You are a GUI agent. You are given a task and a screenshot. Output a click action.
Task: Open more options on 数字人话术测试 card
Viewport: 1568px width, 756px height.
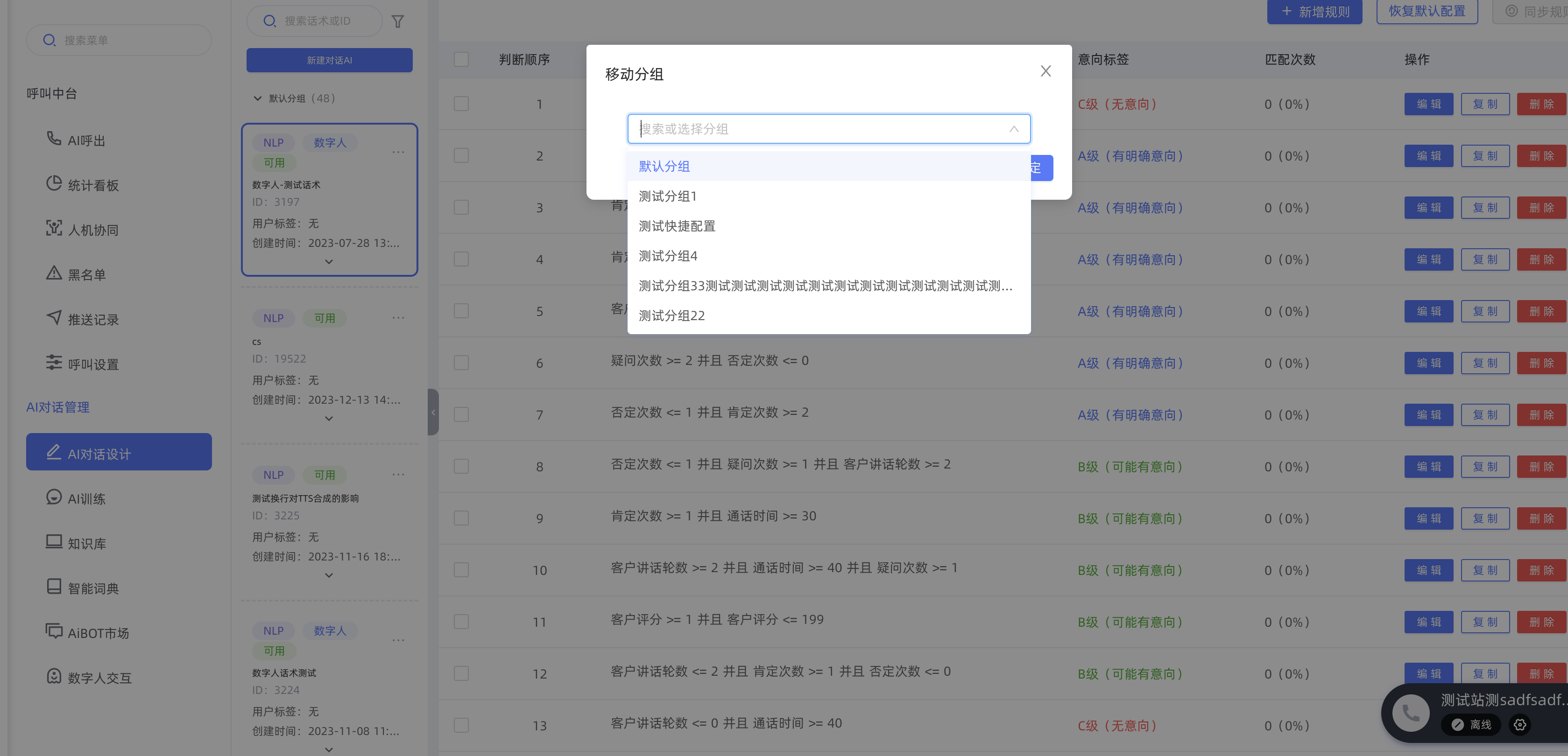398,640
